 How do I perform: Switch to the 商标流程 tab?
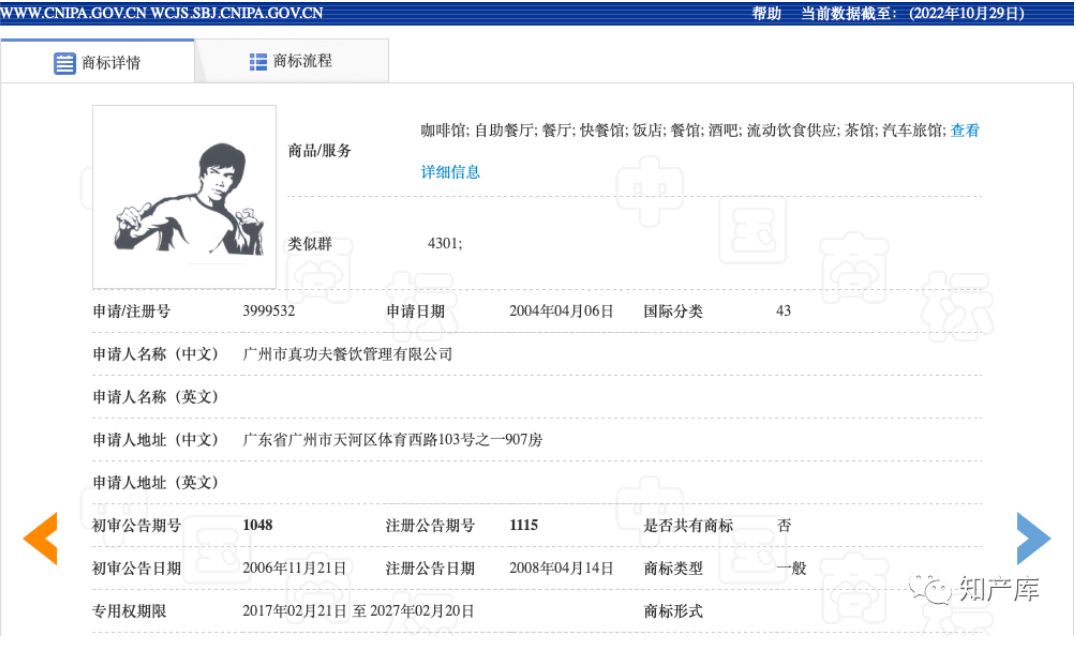click(291, 61)
